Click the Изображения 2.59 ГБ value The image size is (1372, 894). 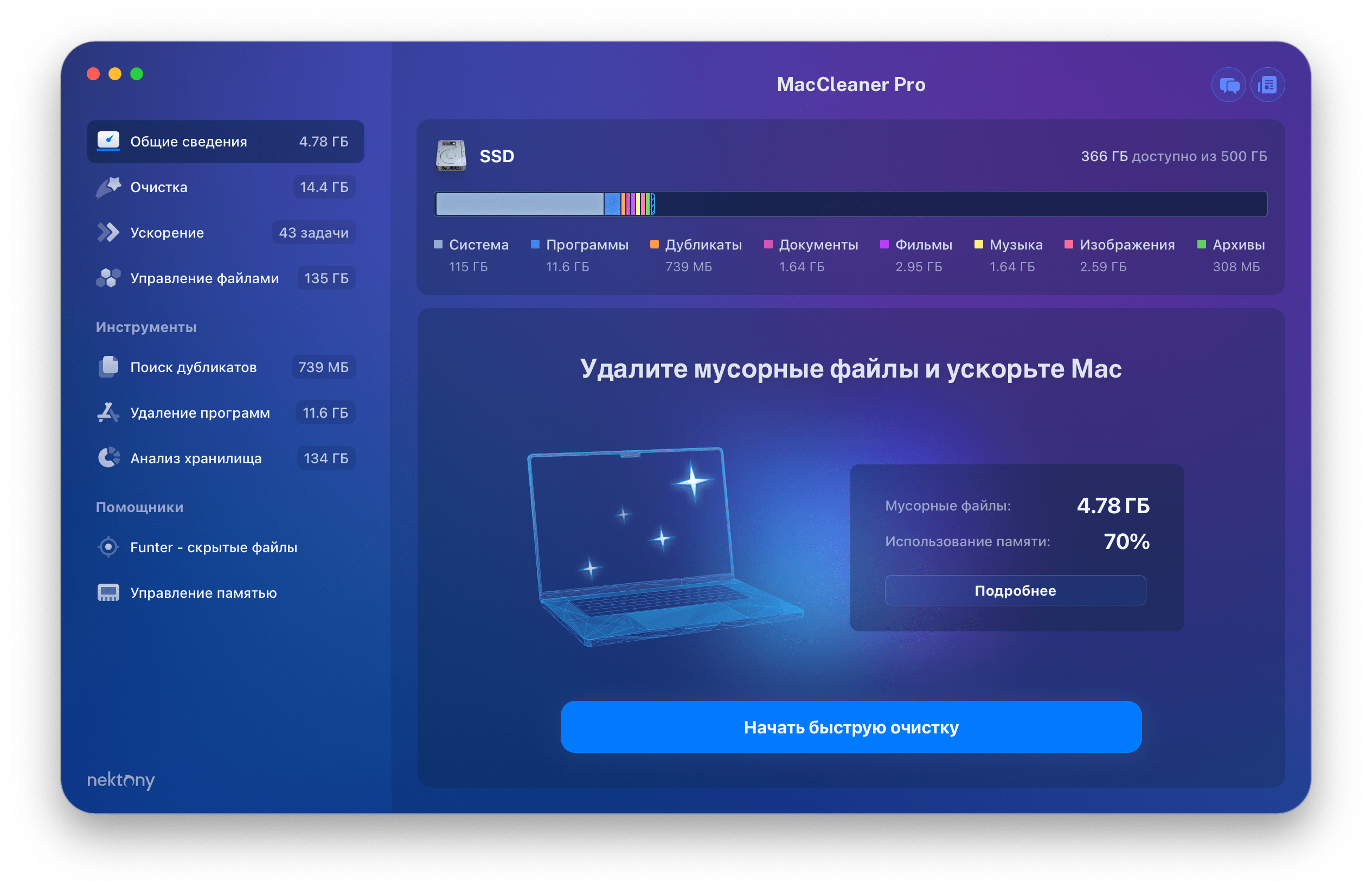click(1103, 266)
